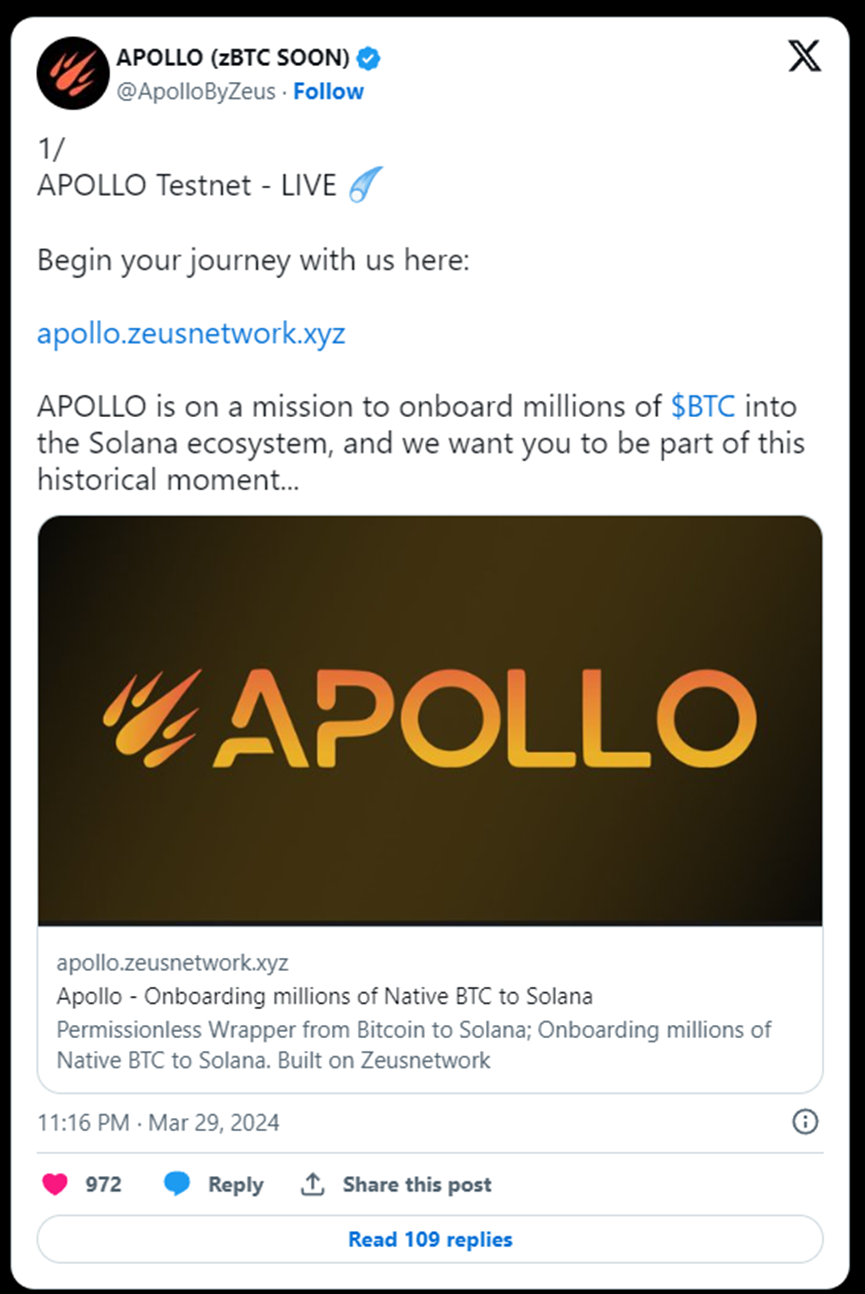Click the share upload arrow icon
The image size is (865, 1294).
[x=313, y=1184]
